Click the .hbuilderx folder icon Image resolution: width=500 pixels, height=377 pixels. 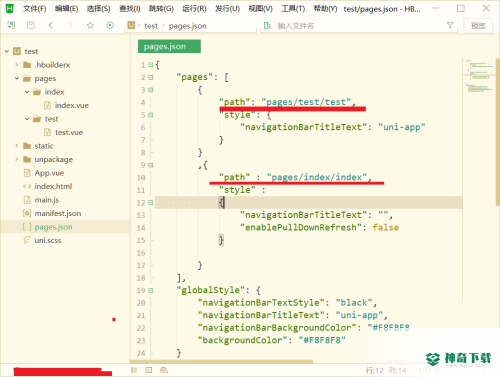(27, 65)
